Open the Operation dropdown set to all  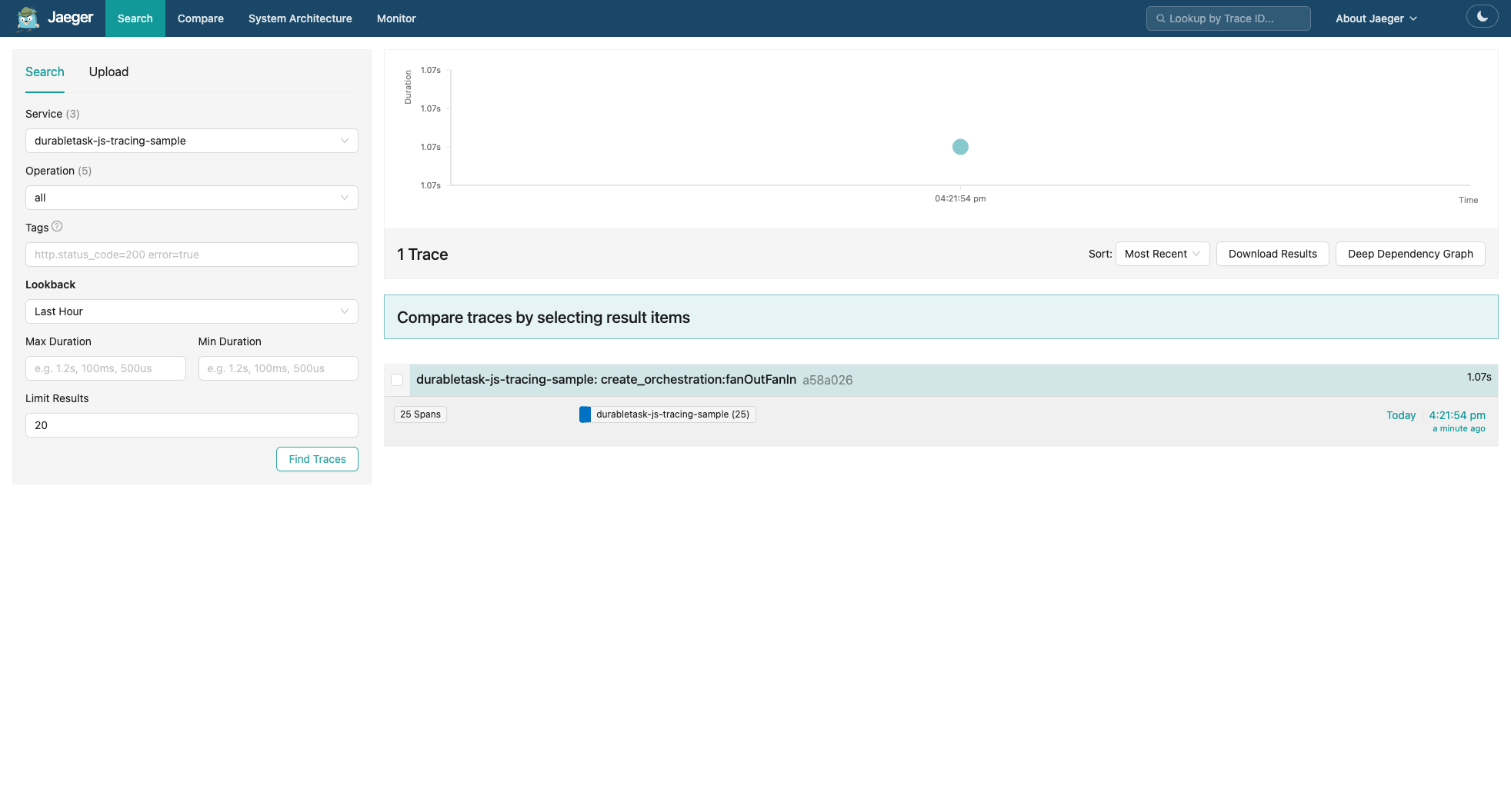tap(192, 198)
